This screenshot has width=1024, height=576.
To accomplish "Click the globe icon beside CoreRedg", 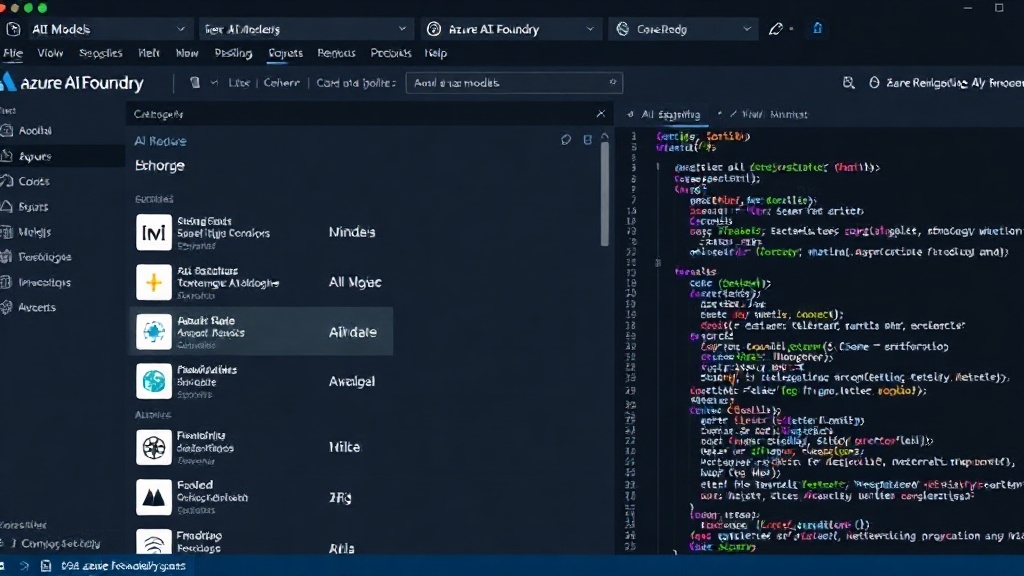I will pyautogui.click(x=622, y=29).
